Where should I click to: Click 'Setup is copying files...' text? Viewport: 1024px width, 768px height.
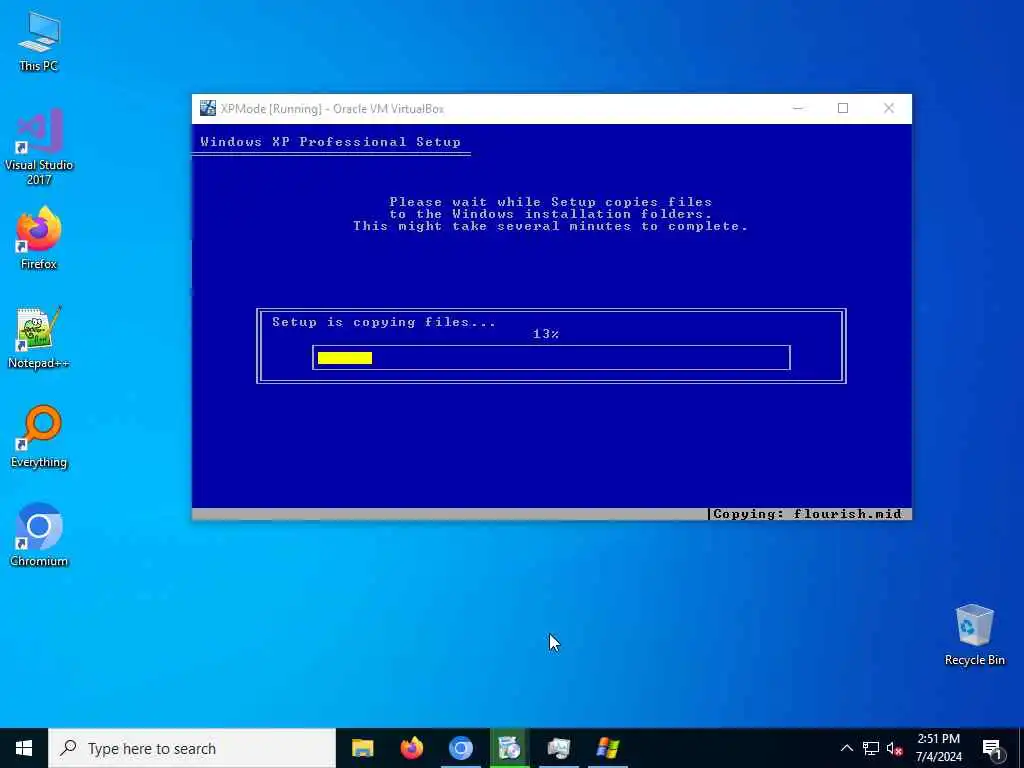(x=384, y=322)
